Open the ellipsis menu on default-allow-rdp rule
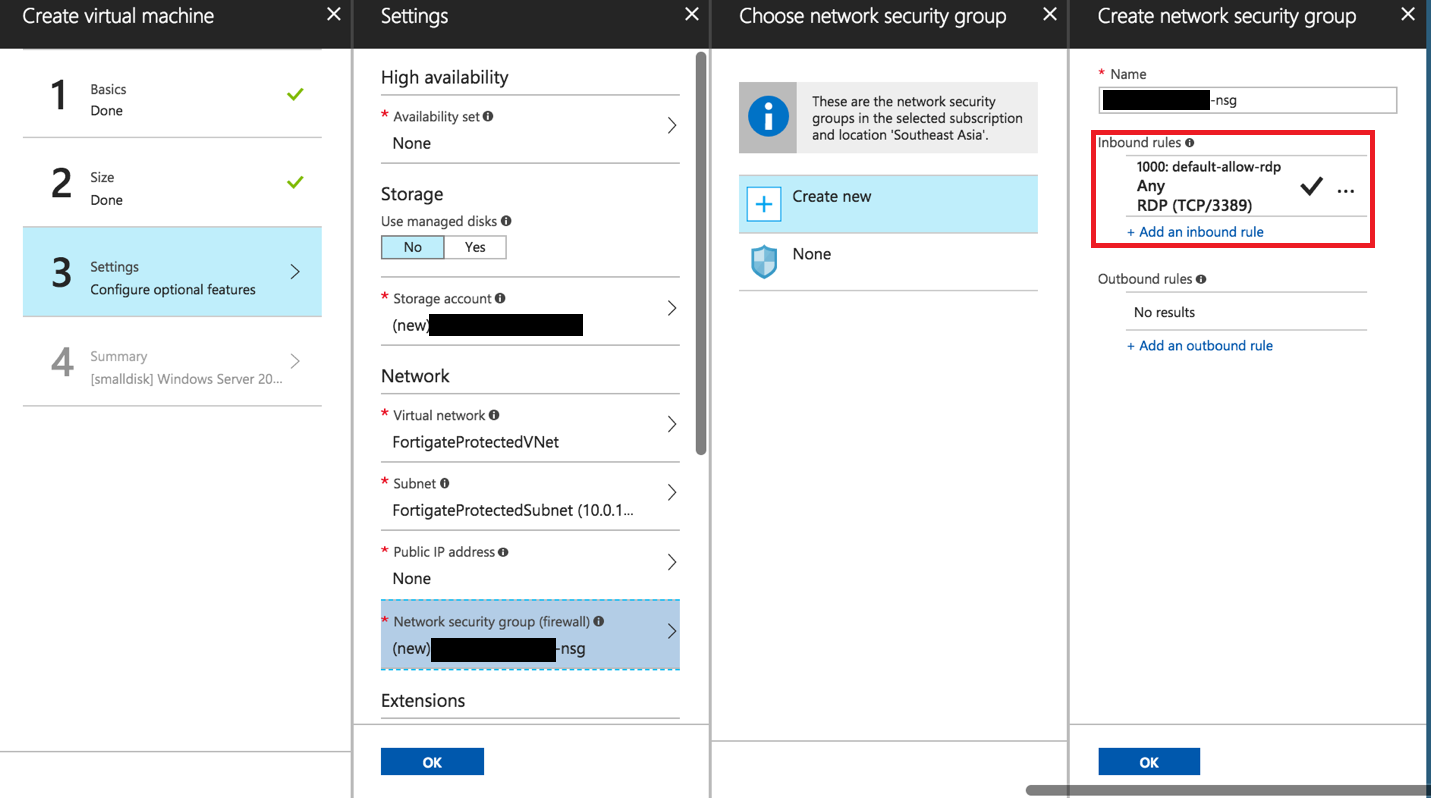This screenshot has width=1431, height=798. tap(1346, 190)
